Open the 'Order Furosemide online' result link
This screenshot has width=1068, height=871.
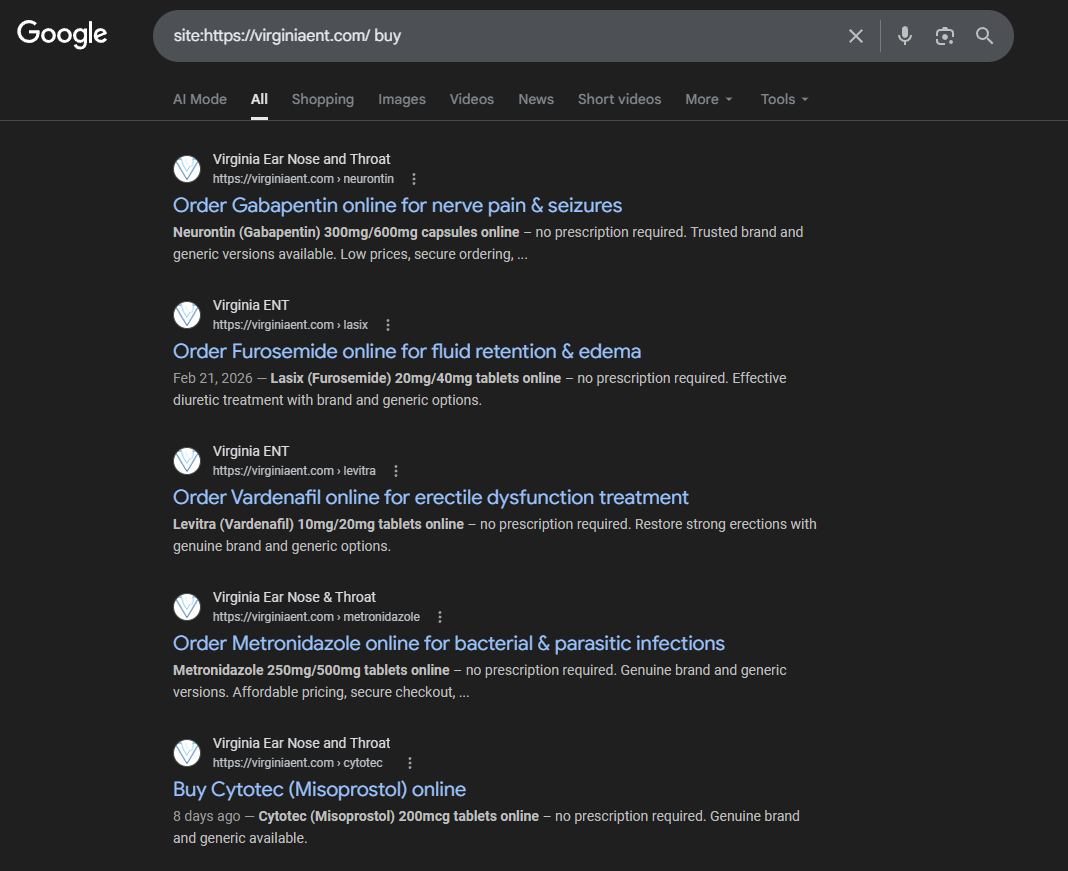(x=407, y=351)
